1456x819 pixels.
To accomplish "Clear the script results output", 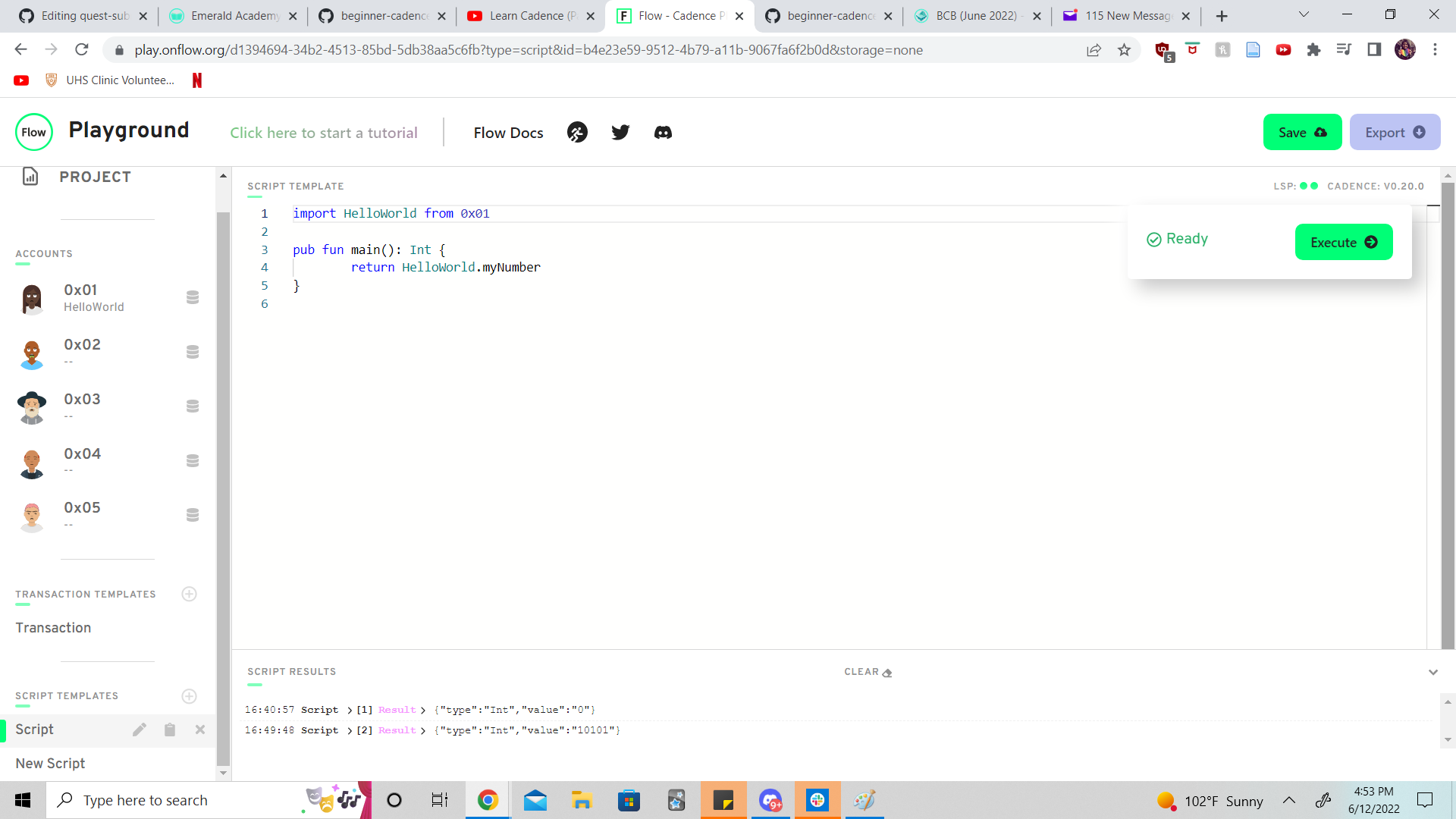I will point(867,672).
